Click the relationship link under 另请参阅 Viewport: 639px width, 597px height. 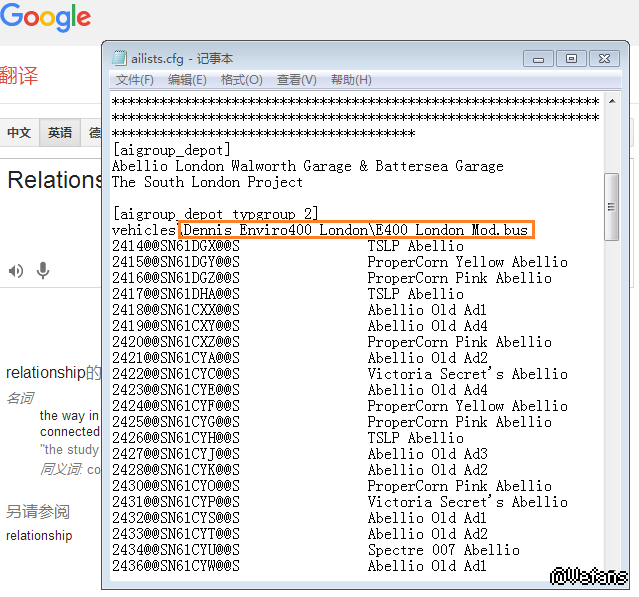[39, 535]
